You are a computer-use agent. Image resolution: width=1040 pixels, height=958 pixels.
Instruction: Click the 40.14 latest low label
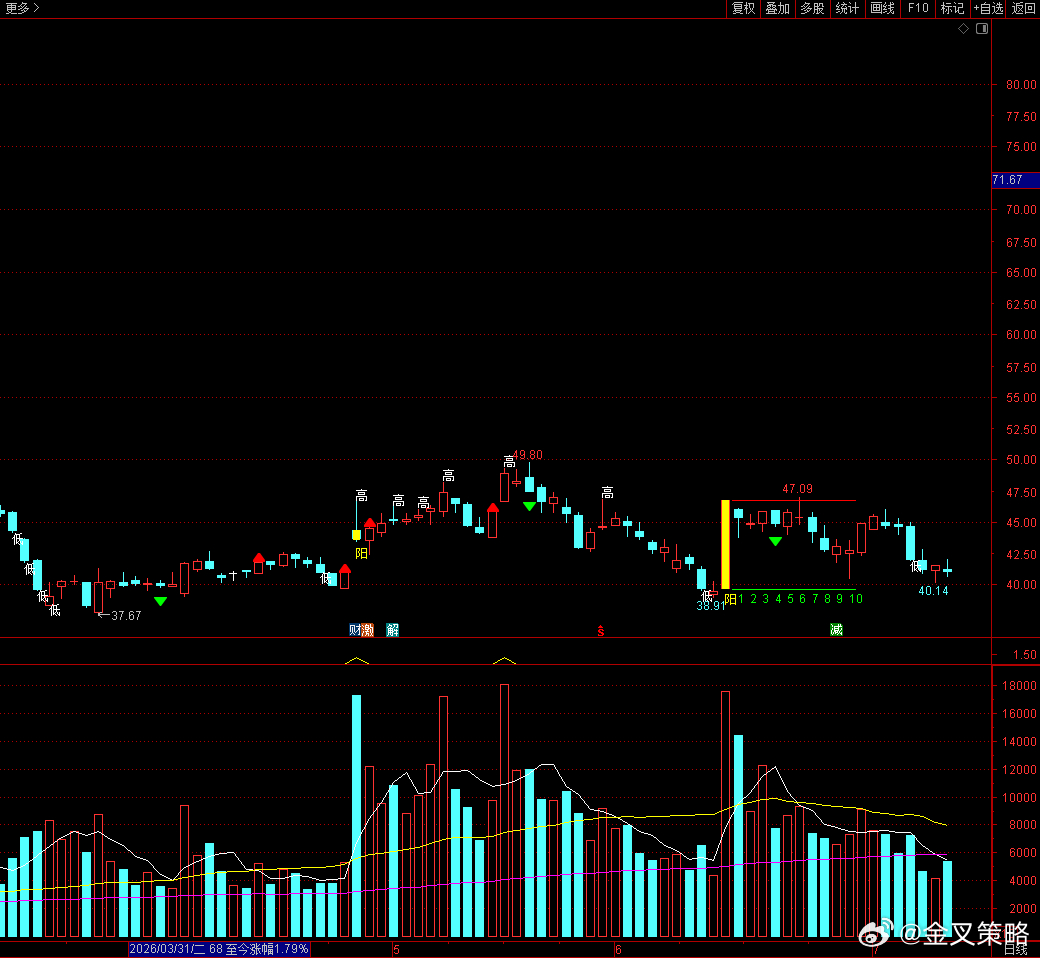(x=933, y=590)
